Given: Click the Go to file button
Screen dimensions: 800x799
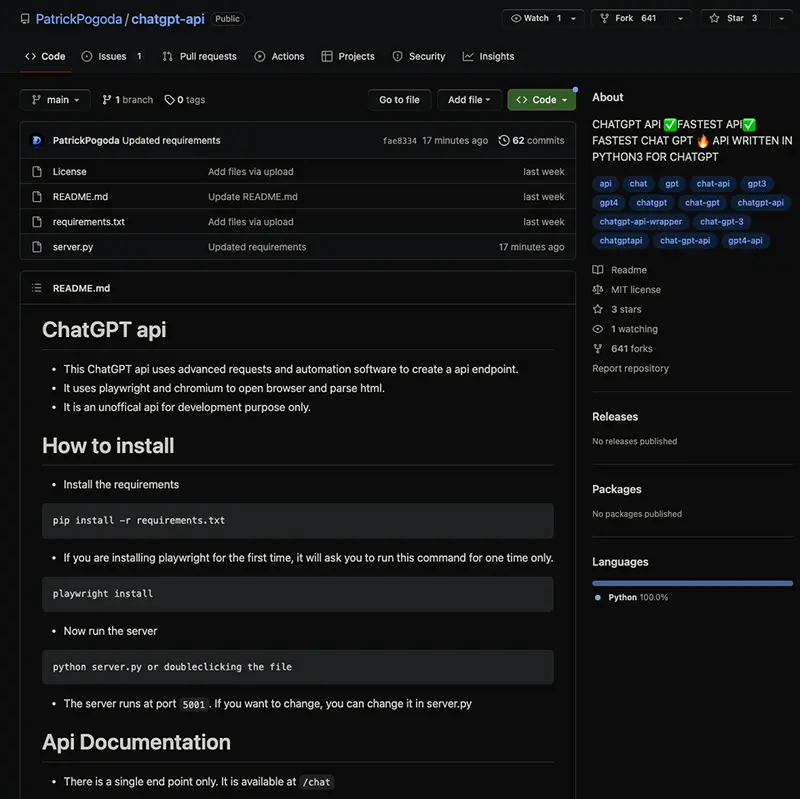Looking at the screenshot, I should point(399,100).
